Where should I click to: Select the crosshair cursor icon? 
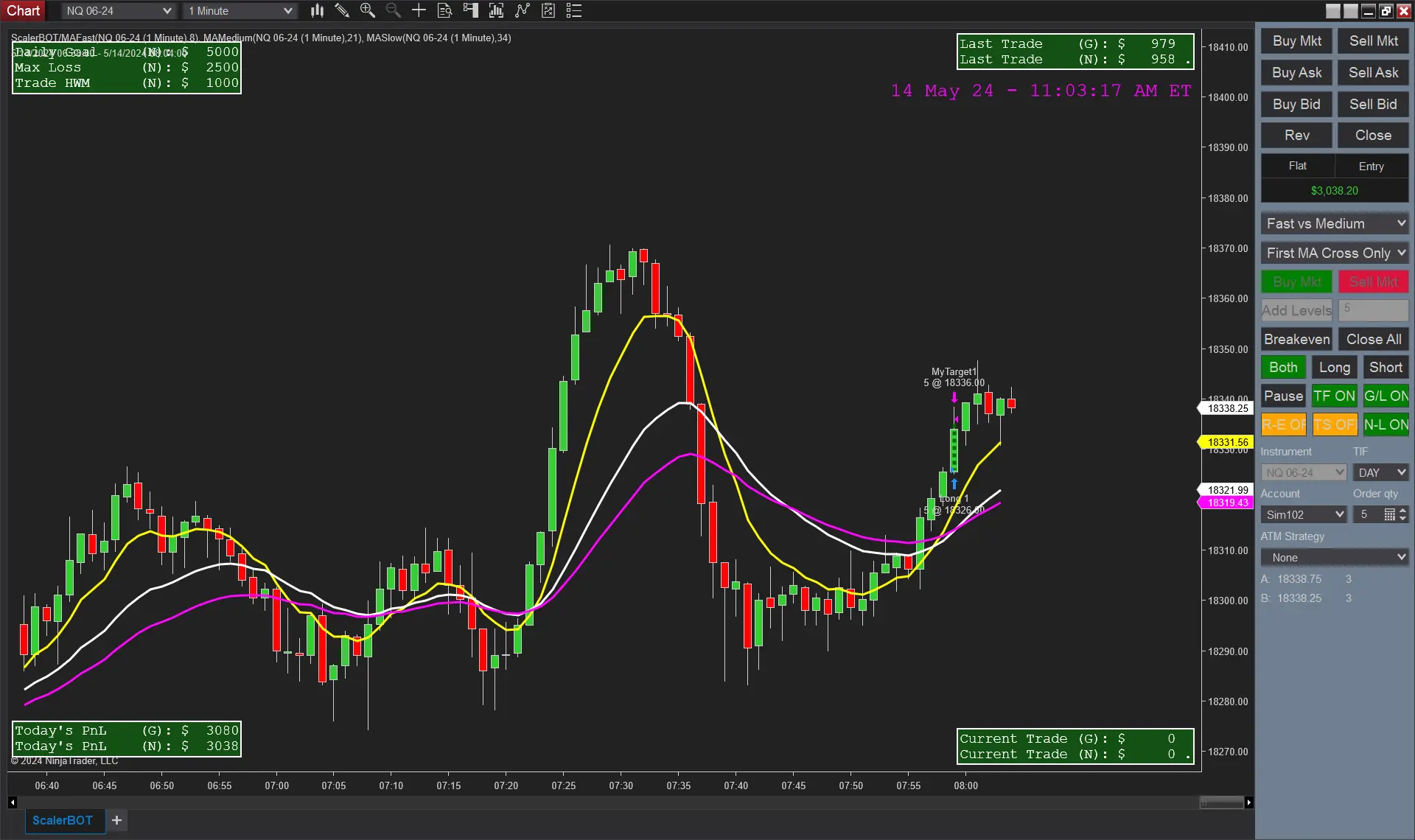[419, 10]
